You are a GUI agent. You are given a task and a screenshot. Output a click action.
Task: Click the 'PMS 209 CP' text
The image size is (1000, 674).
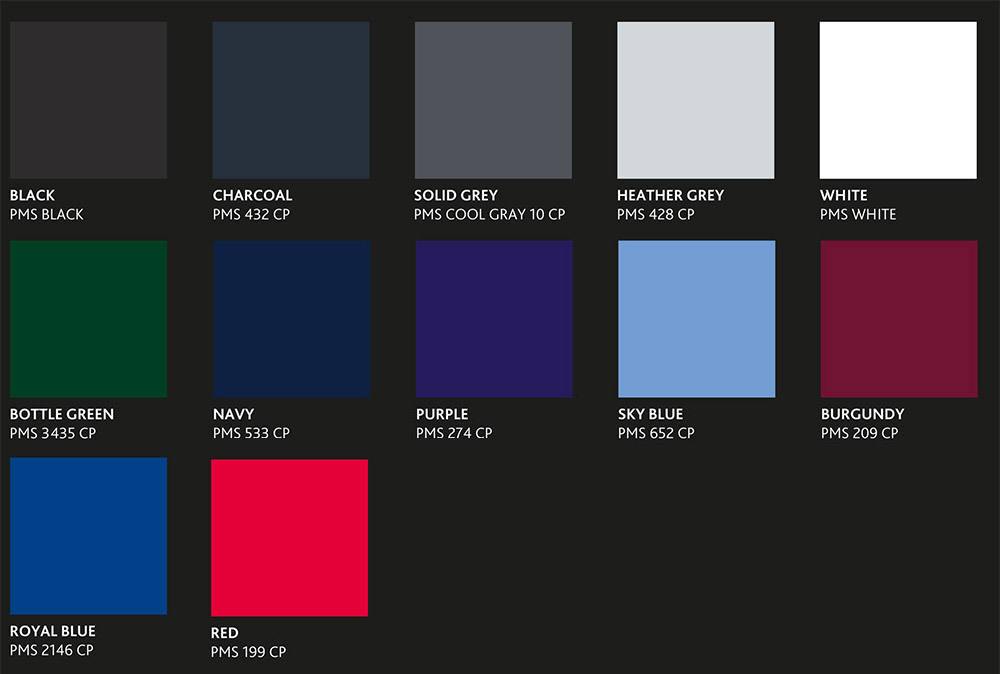860,433
